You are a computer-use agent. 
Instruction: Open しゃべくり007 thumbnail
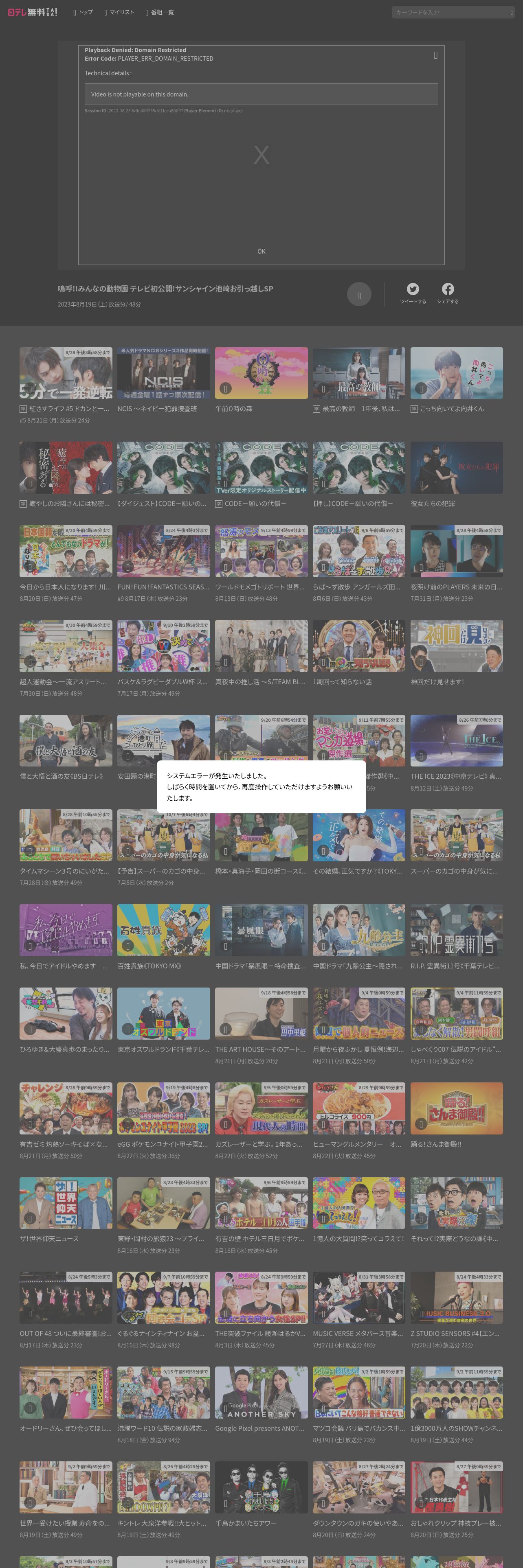[457, 1014]
